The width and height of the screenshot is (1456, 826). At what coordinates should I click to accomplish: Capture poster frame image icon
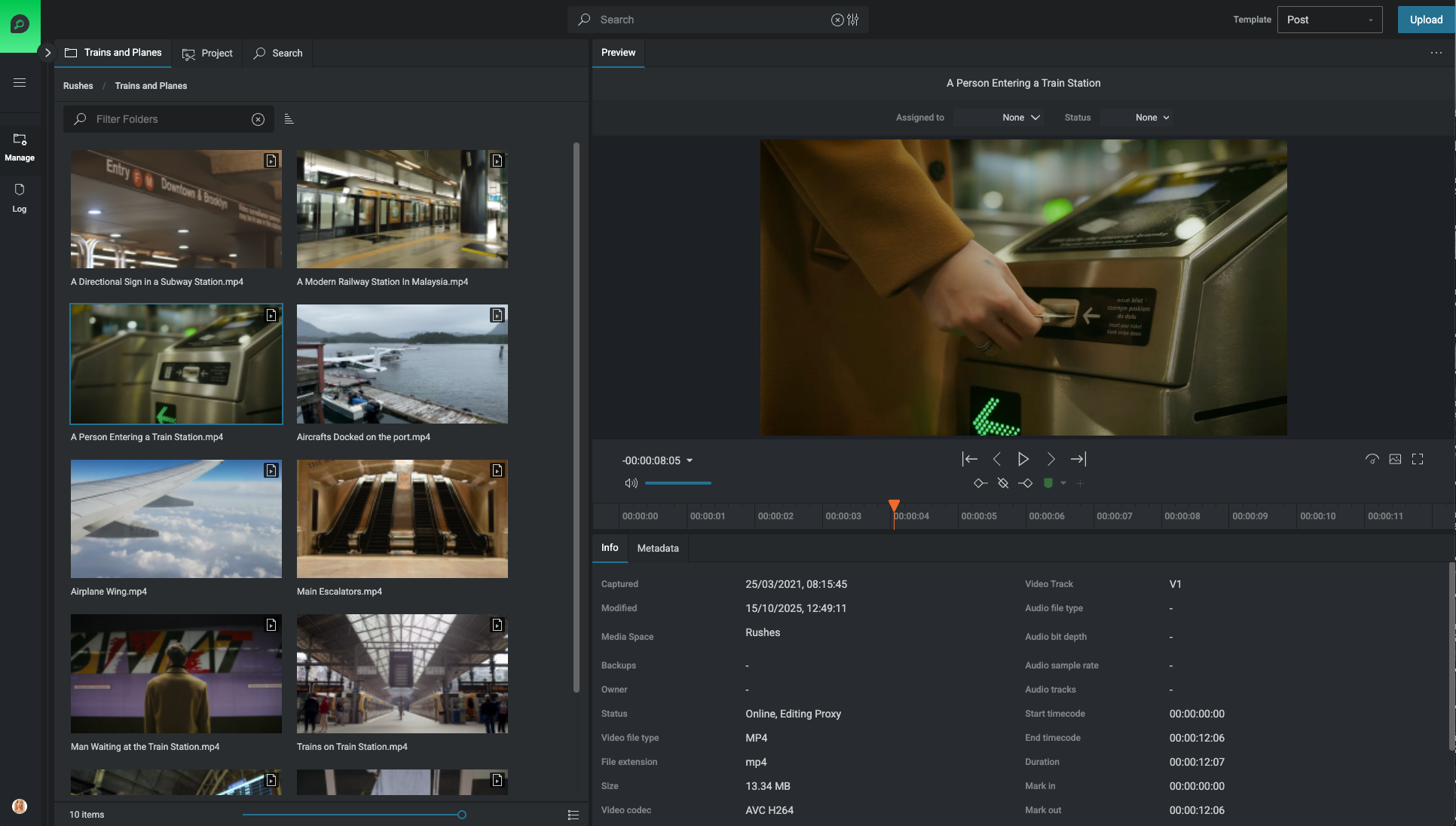click(x=1395, y=459)
